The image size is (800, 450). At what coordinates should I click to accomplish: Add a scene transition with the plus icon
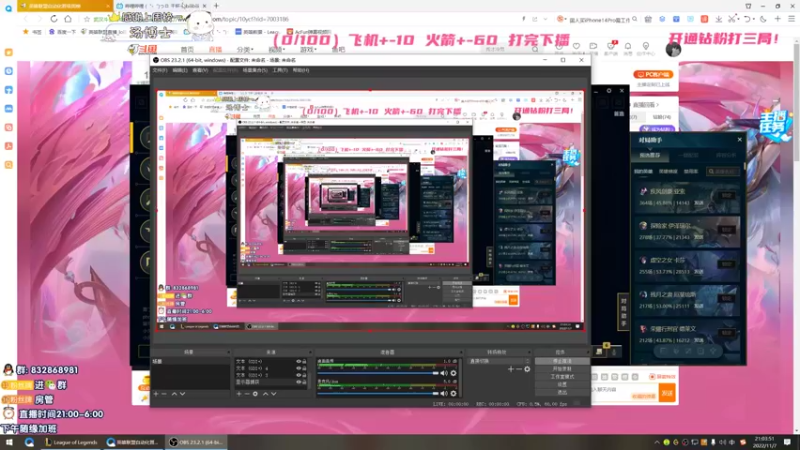pyautogui.click(x=511, y=369)
